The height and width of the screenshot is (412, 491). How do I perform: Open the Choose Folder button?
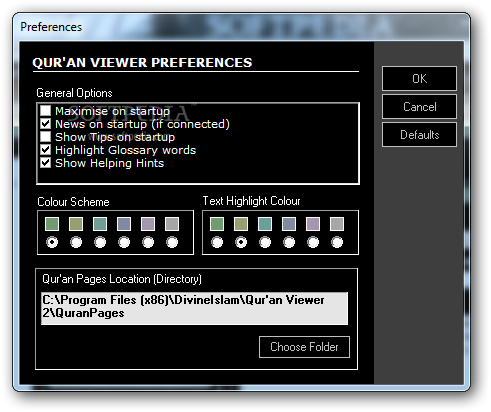pyautogui.click(x=304, y=347)
